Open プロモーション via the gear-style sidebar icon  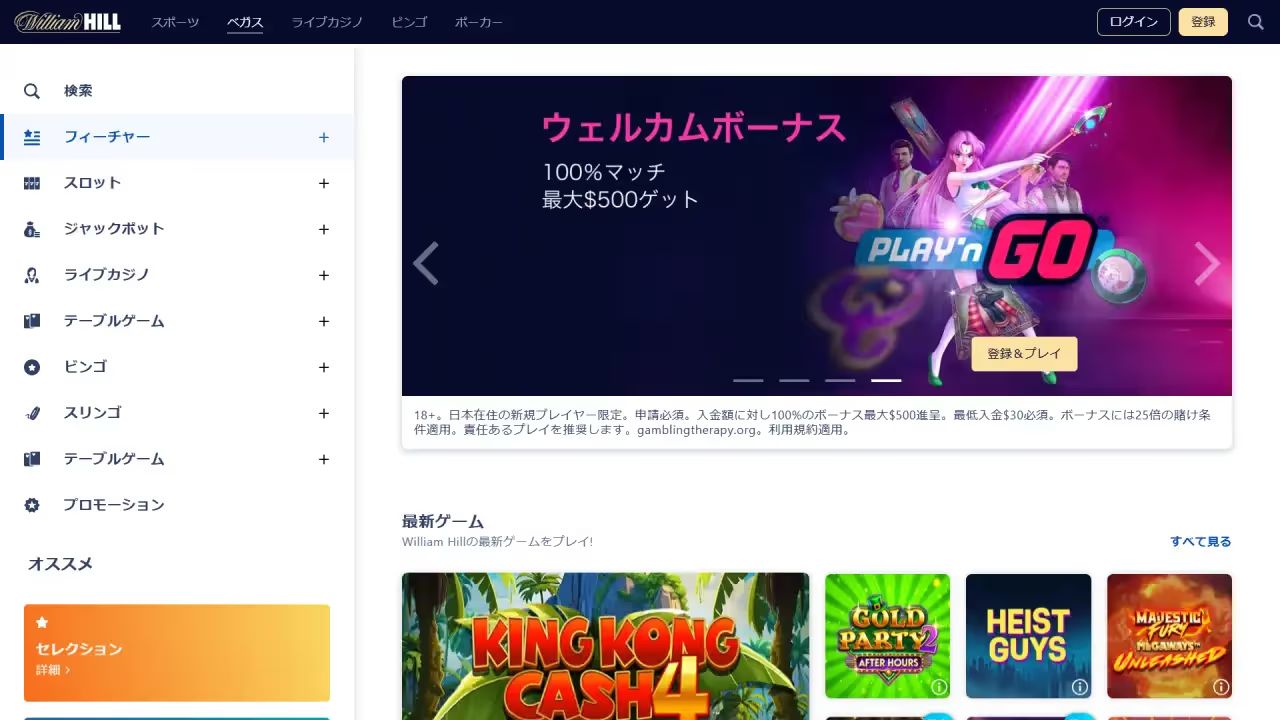tap(31, 505)
